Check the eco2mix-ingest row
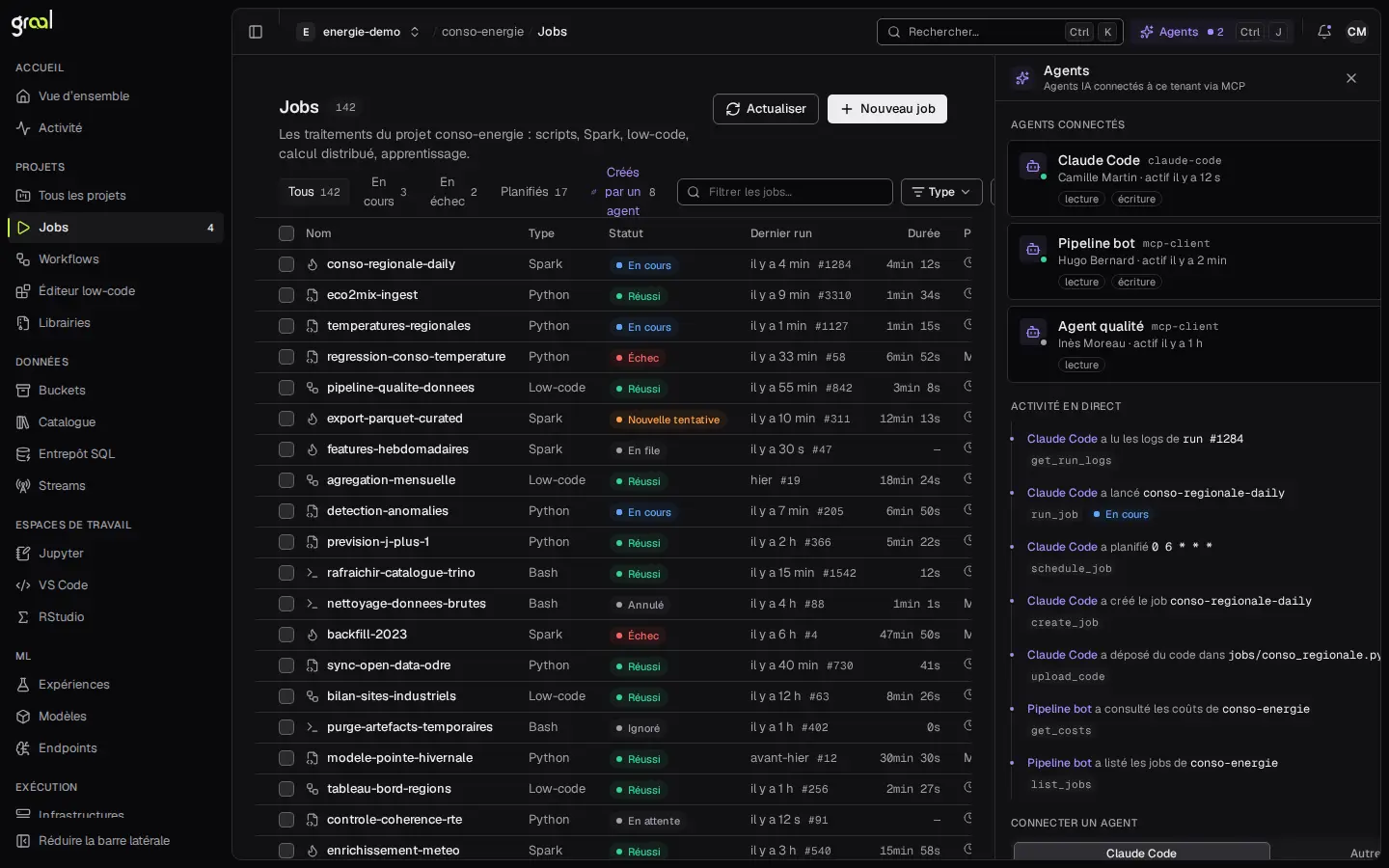Image resolution: width=1389 pixels, height=868 pixels. 286,295
